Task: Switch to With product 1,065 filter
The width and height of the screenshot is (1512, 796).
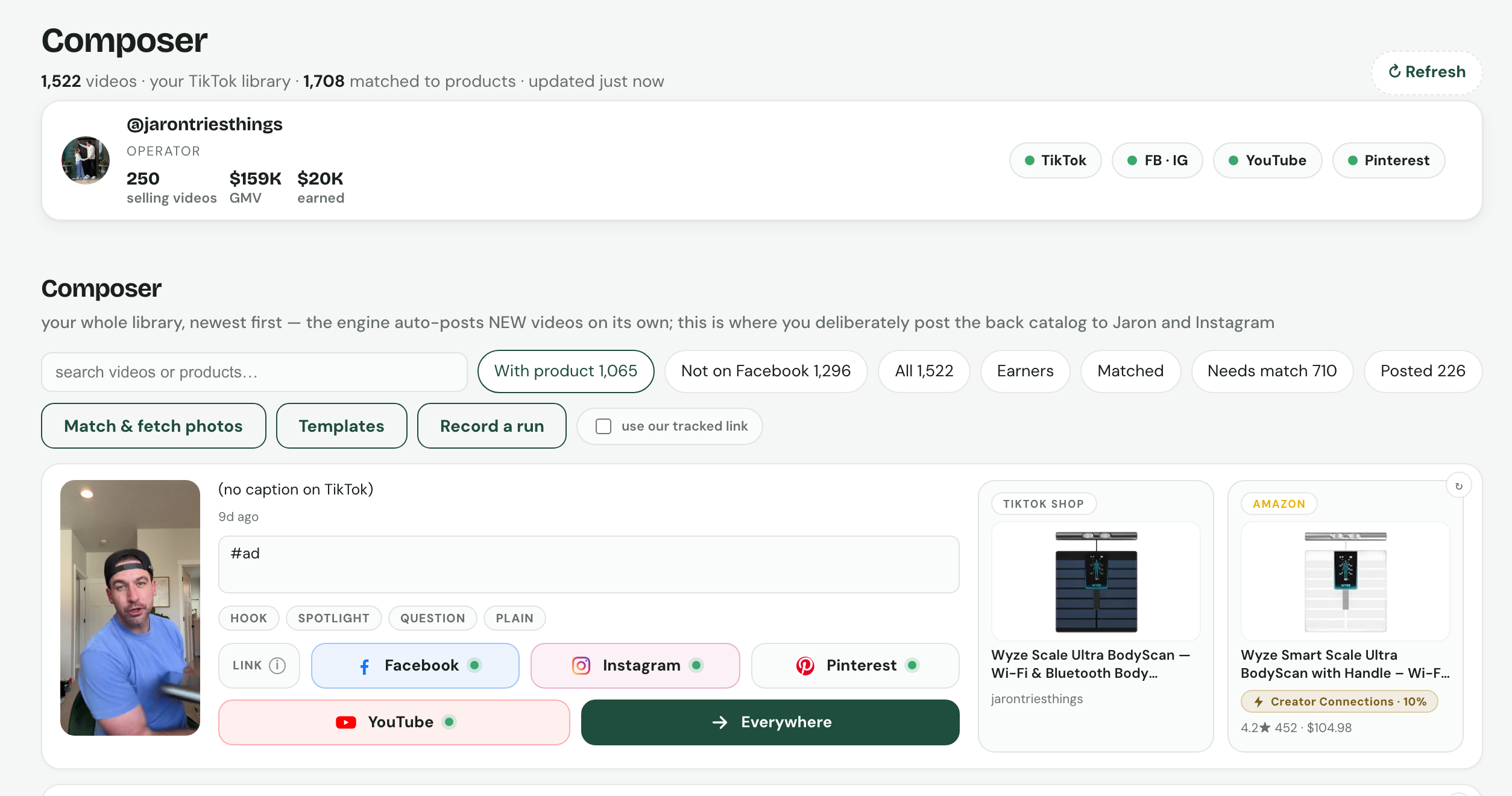Action: (565, 371)
